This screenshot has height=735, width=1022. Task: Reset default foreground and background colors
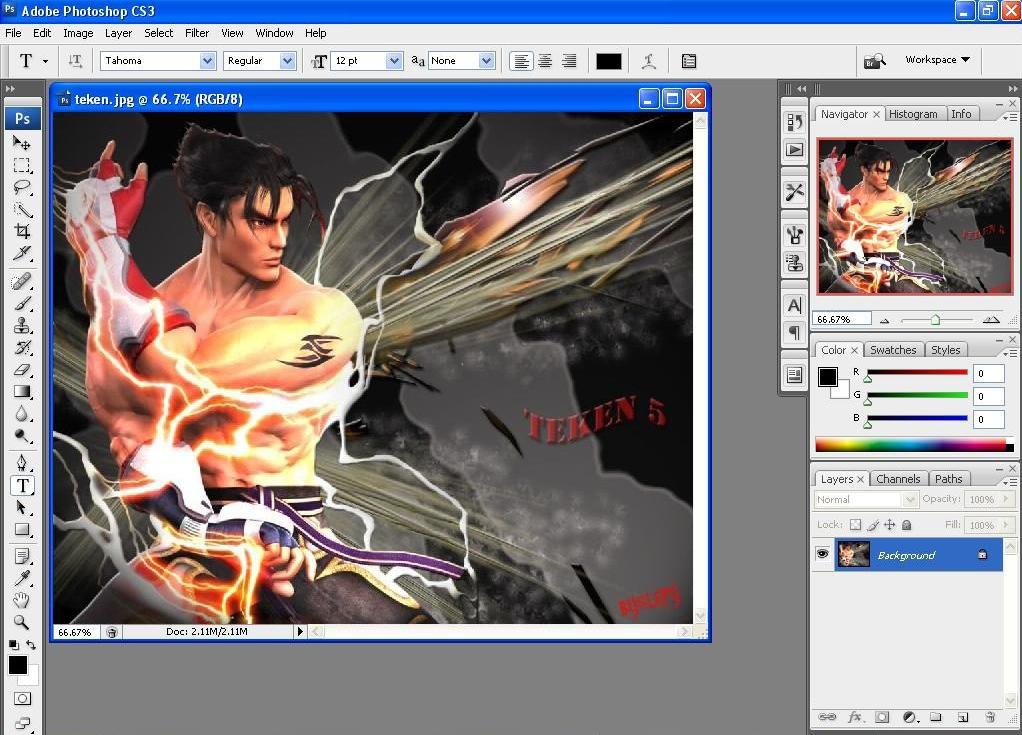point(13,645)
